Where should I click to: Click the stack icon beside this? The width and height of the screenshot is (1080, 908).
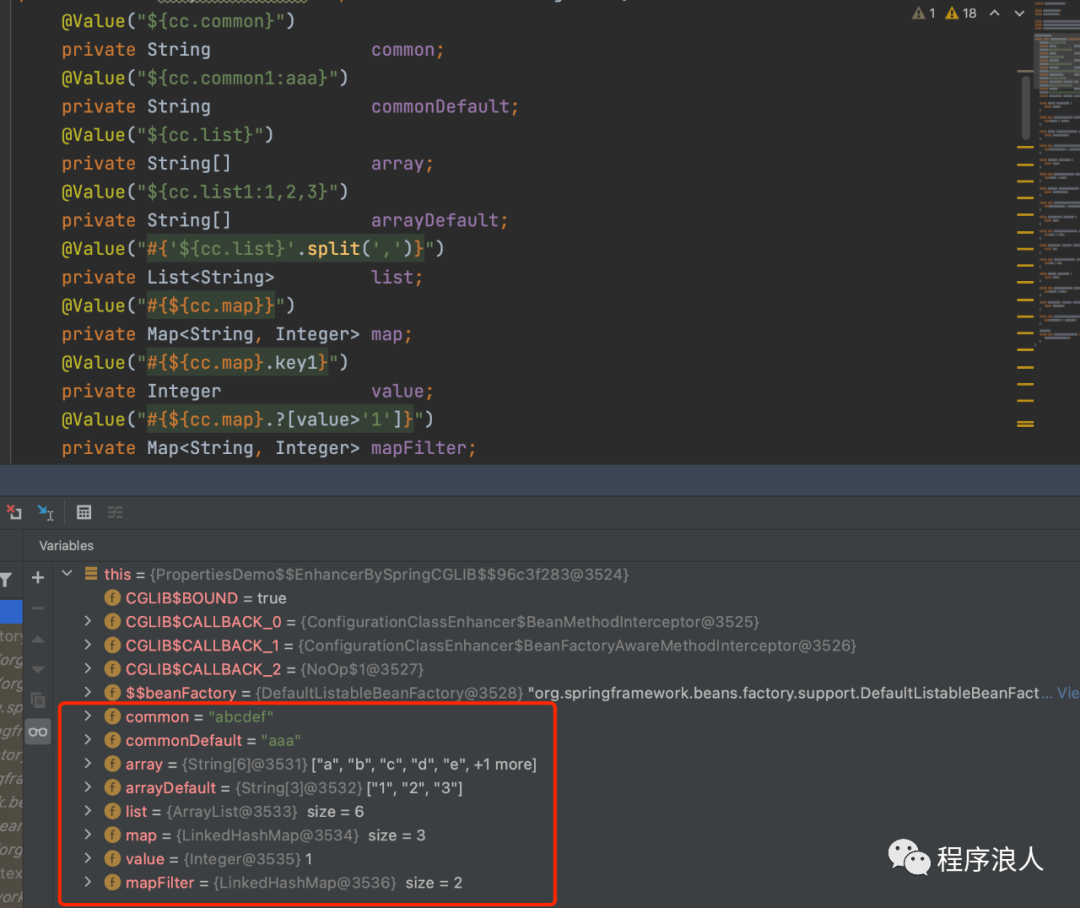point(91,573)
